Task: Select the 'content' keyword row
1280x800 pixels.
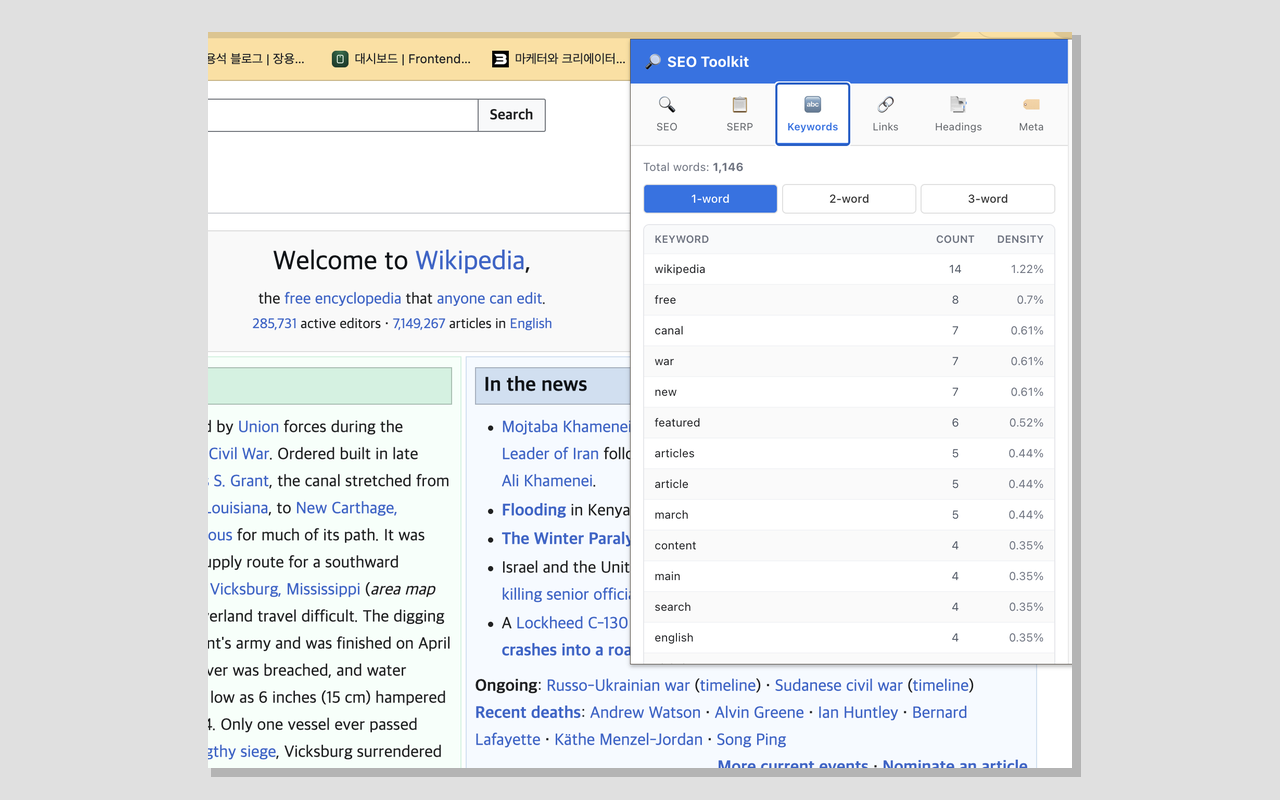Action: pos(849,545)
